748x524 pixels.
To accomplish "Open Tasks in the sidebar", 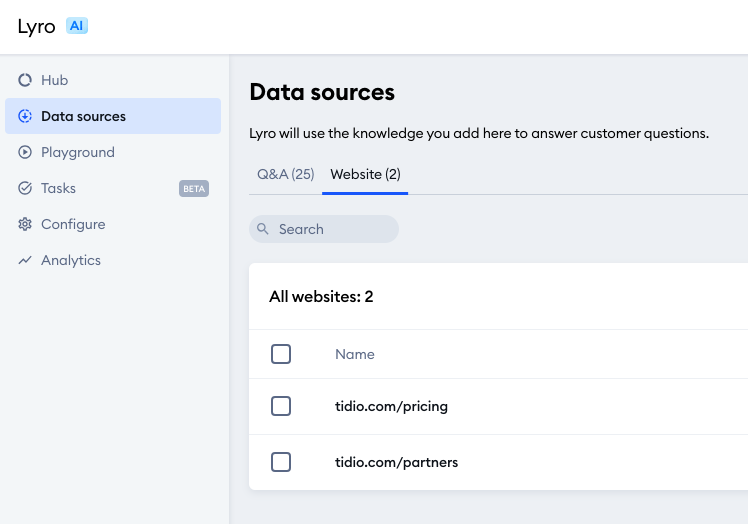I will coord(113,188).
